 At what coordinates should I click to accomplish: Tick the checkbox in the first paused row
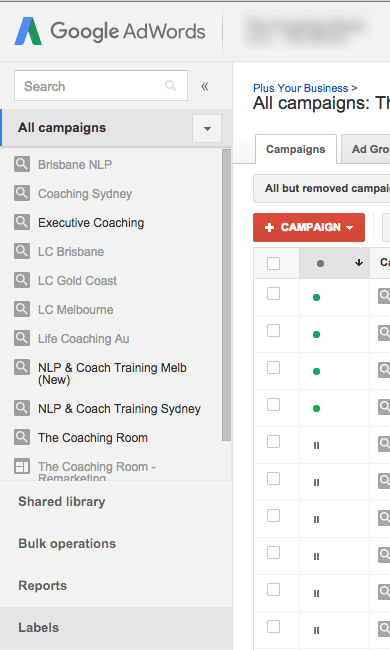tap(274, 441)
